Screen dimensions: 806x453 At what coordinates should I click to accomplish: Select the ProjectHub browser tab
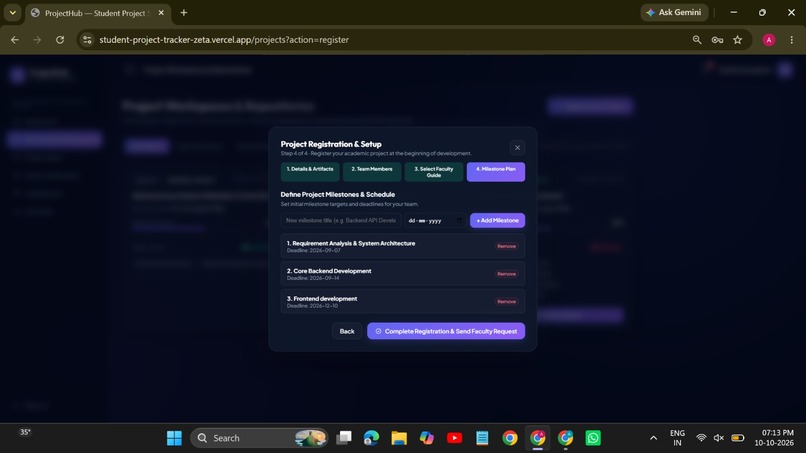[x=98, y=13]
